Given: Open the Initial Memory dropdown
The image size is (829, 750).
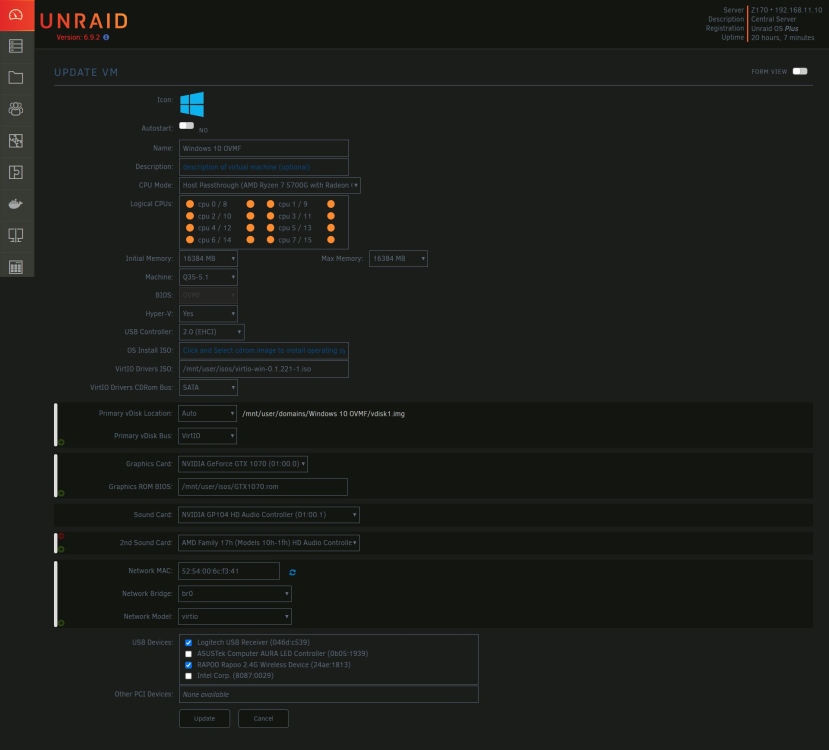Looking at the screenshot, I should tap(208, 258).
